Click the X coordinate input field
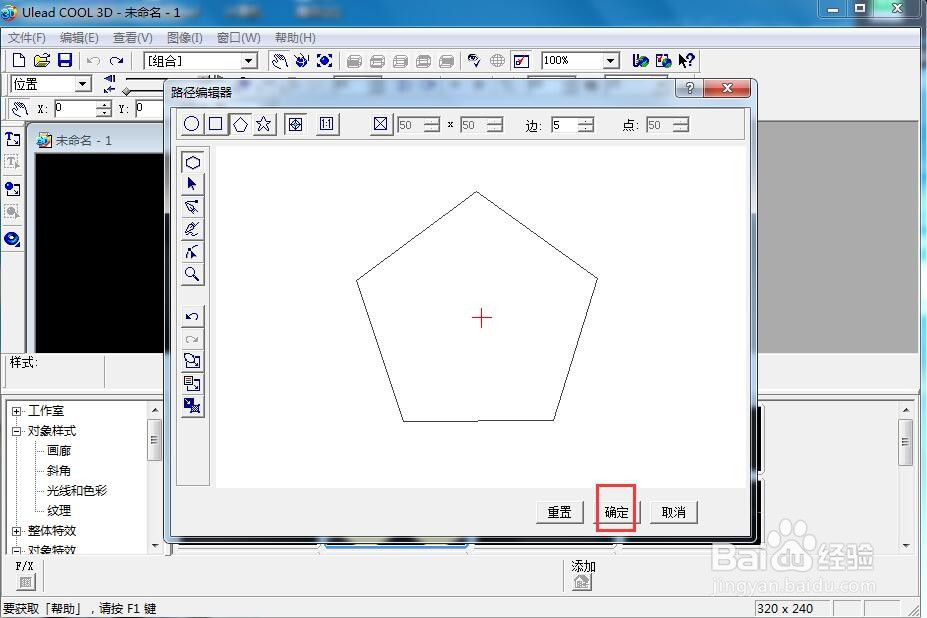Screen dimensions: 927x618 pyautogui.click(x=74, y=108)
